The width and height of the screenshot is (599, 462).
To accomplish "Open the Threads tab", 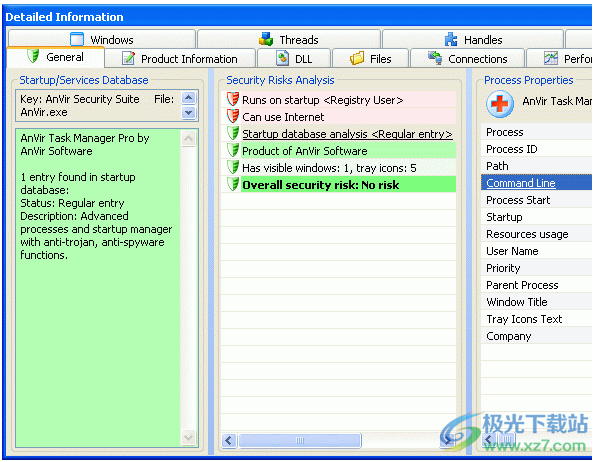I will click(x=289, y=39).
